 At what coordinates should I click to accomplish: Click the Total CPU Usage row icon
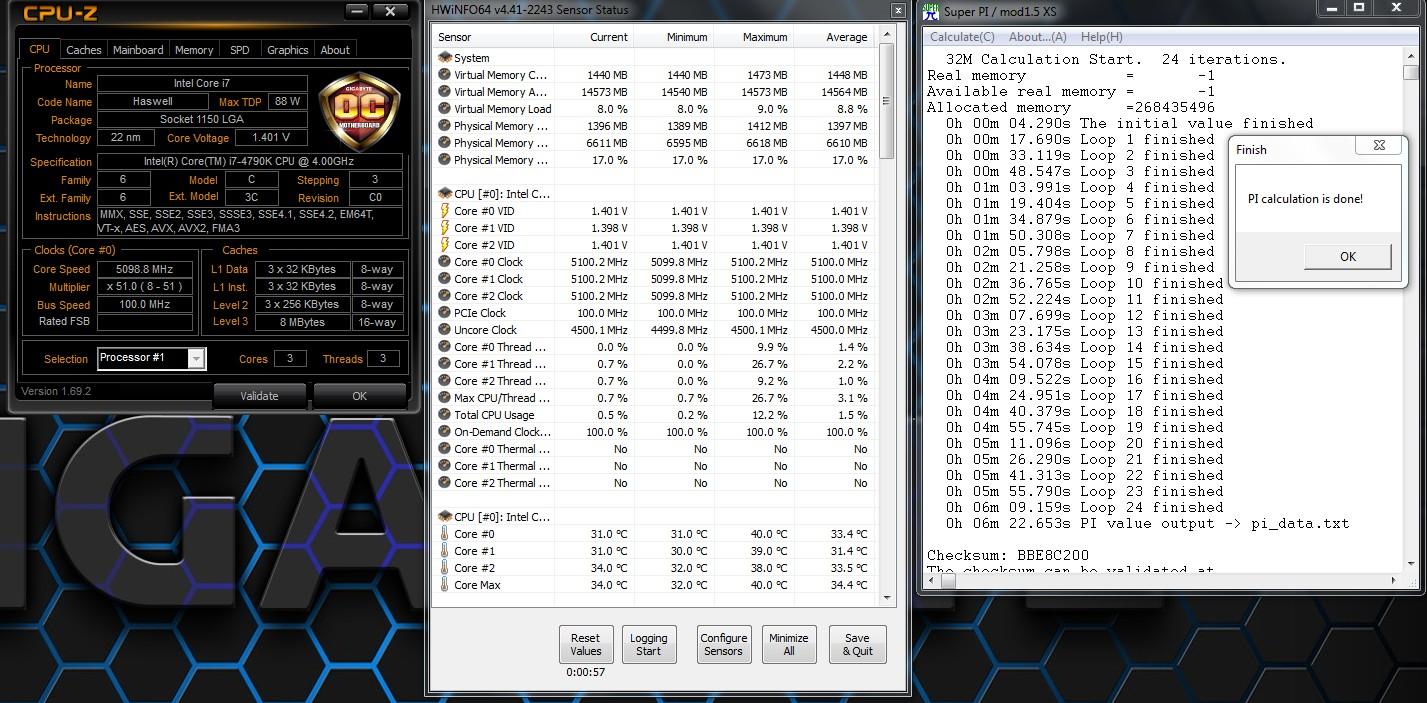[x=445, y=415]
